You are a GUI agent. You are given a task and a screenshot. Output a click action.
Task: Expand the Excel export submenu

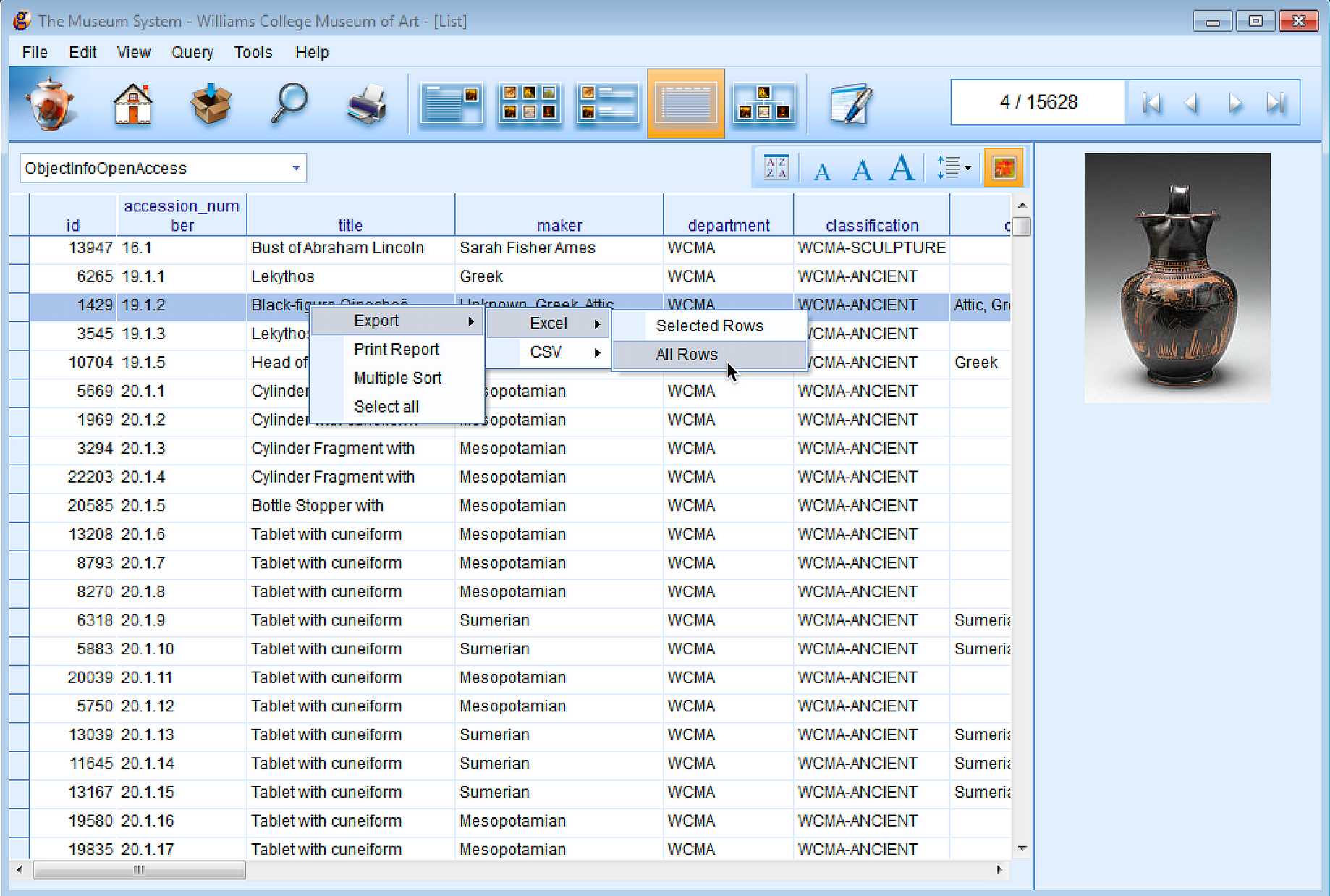tap(548, 324)
